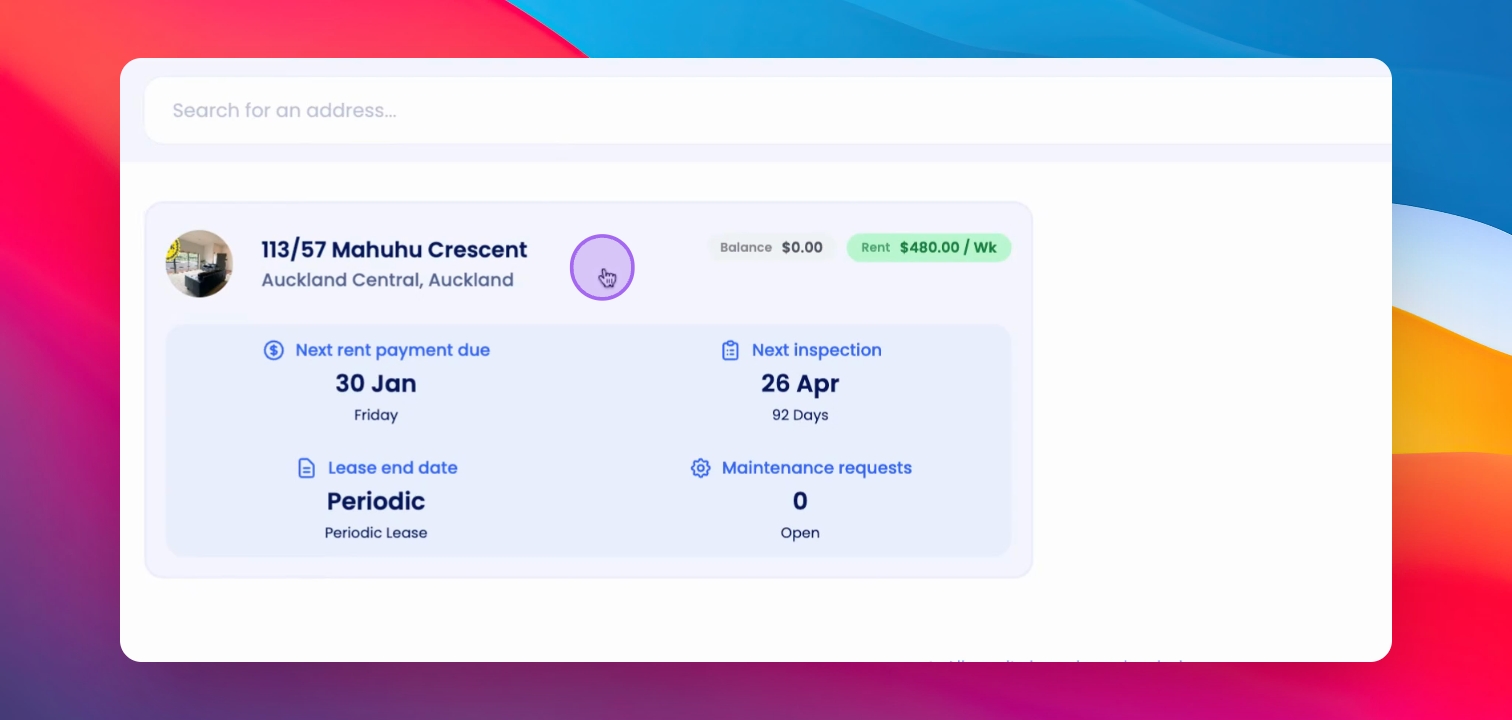Viewport: 1512px width, 720px height.
Task: Click the bold Periodic value
Action: (376, 501)
